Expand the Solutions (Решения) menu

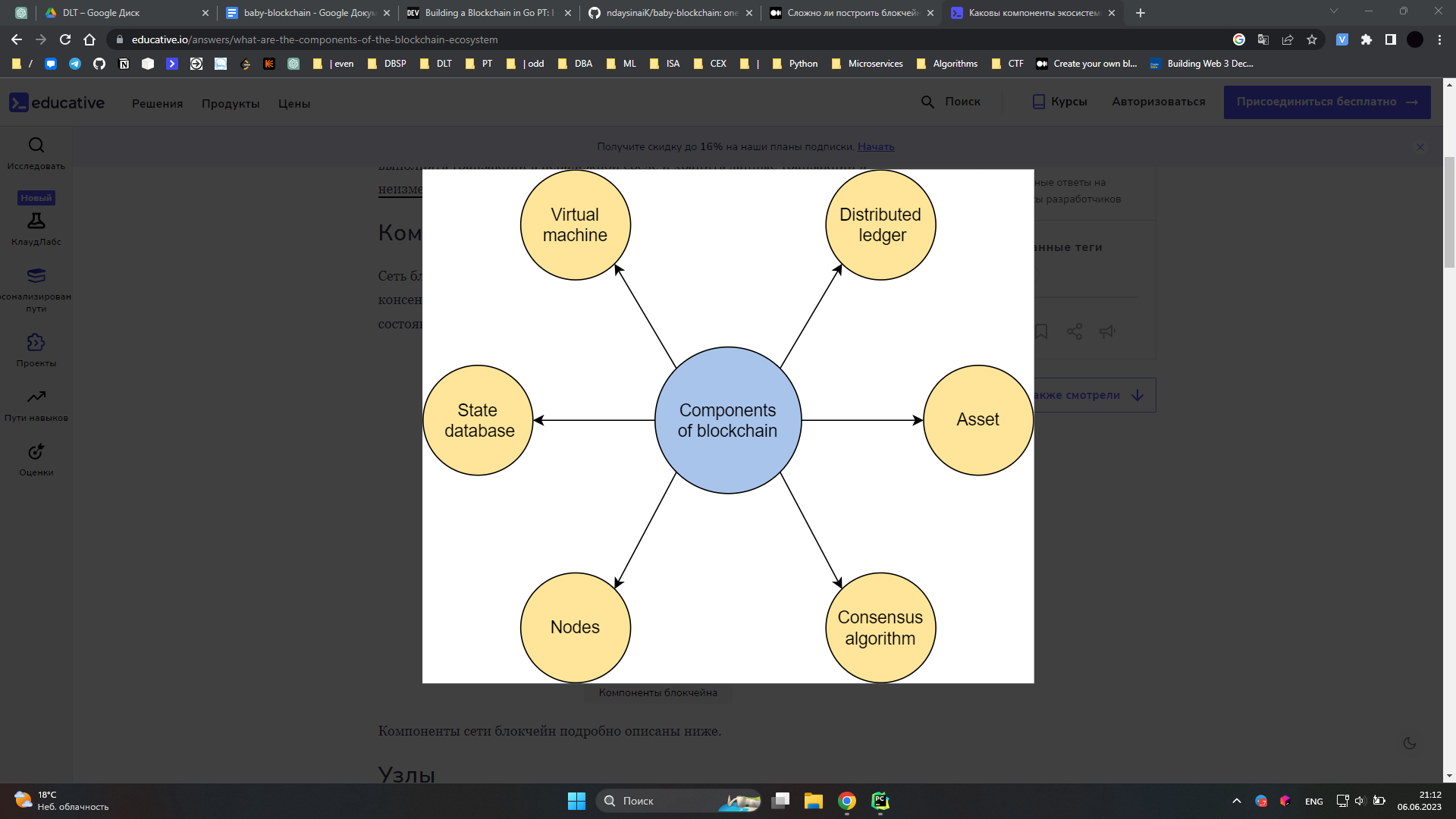pos(157,103)
